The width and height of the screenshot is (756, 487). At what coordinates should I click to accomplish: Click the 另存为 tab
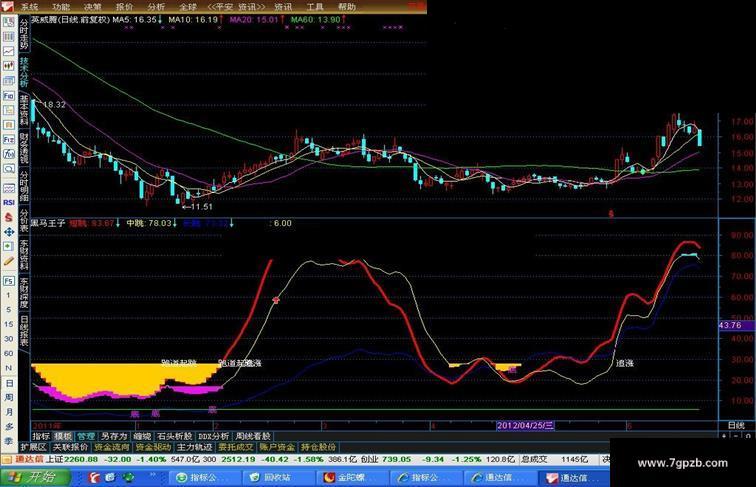pos(113,436)
